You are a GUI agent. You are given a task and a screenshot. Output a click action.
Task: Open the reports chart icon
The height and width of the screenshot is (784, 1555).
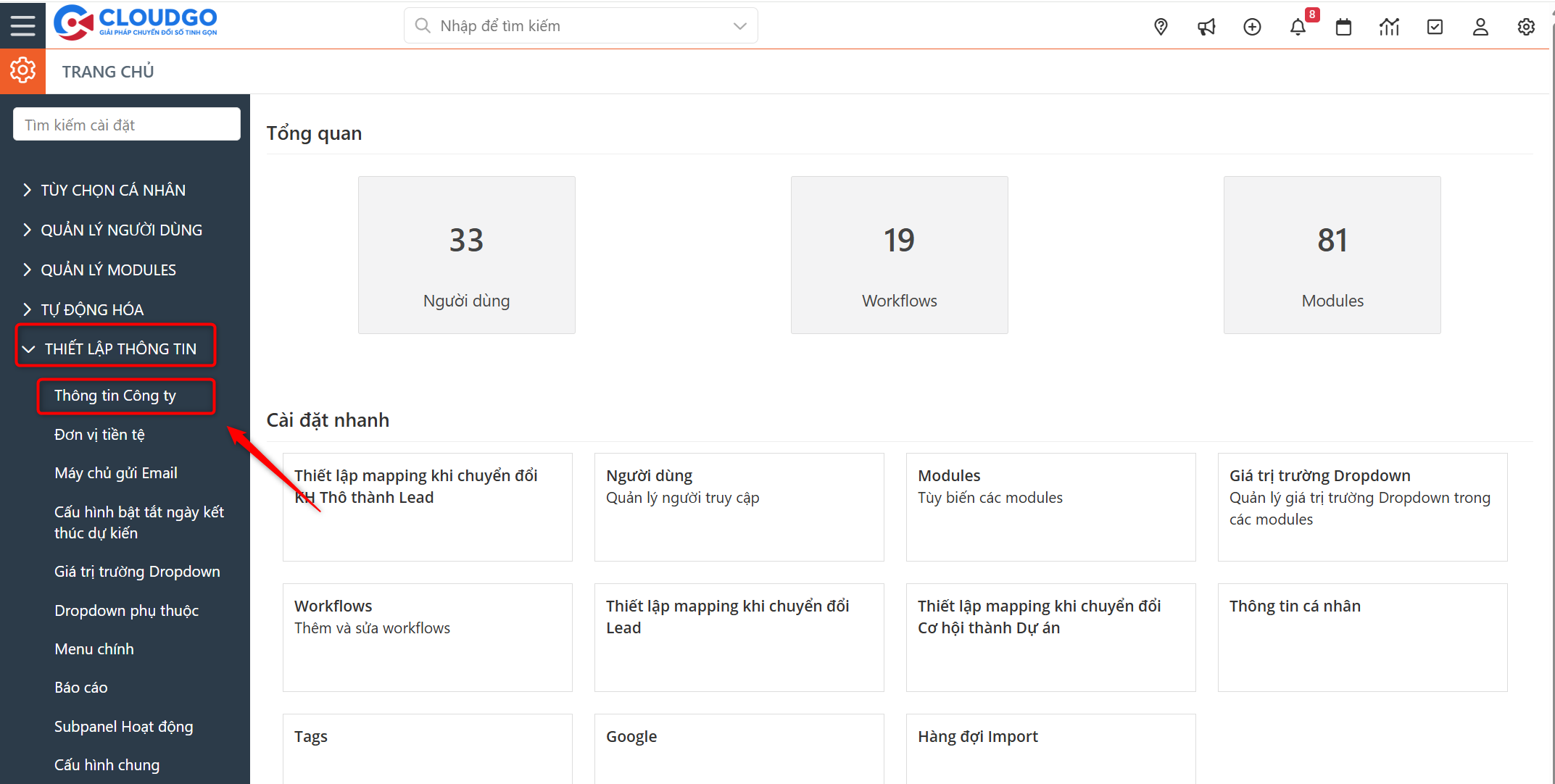pos(1389,27)
